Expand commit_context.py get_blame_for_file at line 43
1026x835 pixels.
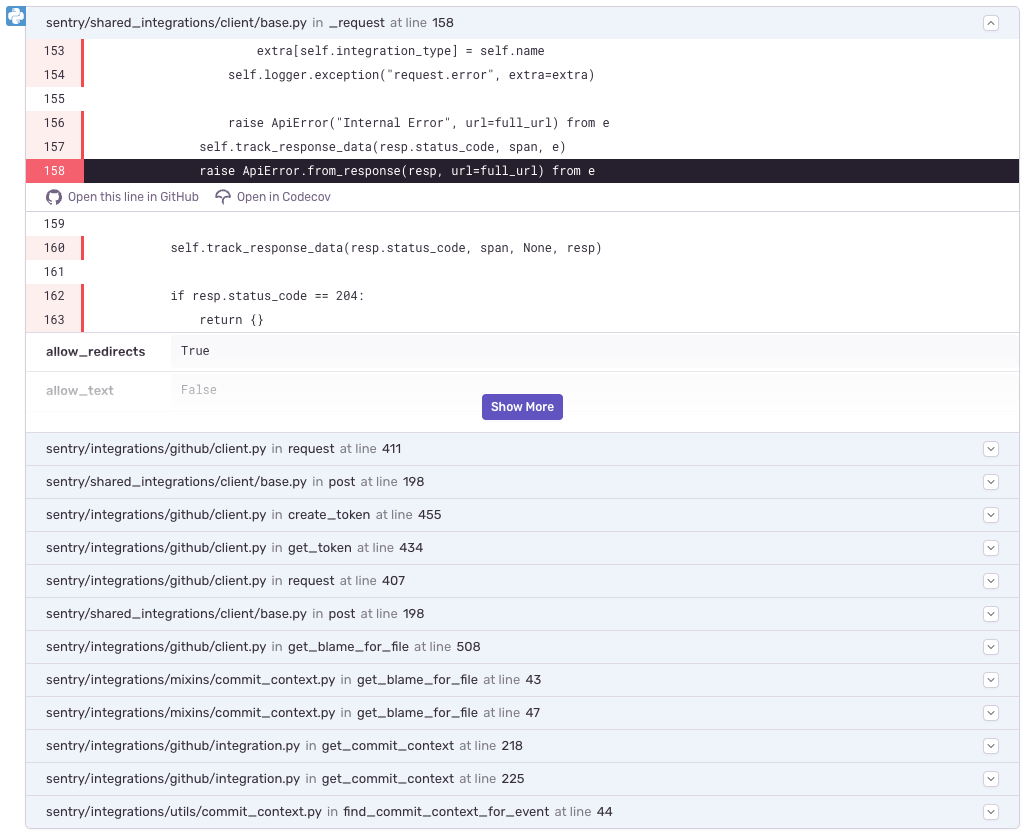[x=991, y=680]
